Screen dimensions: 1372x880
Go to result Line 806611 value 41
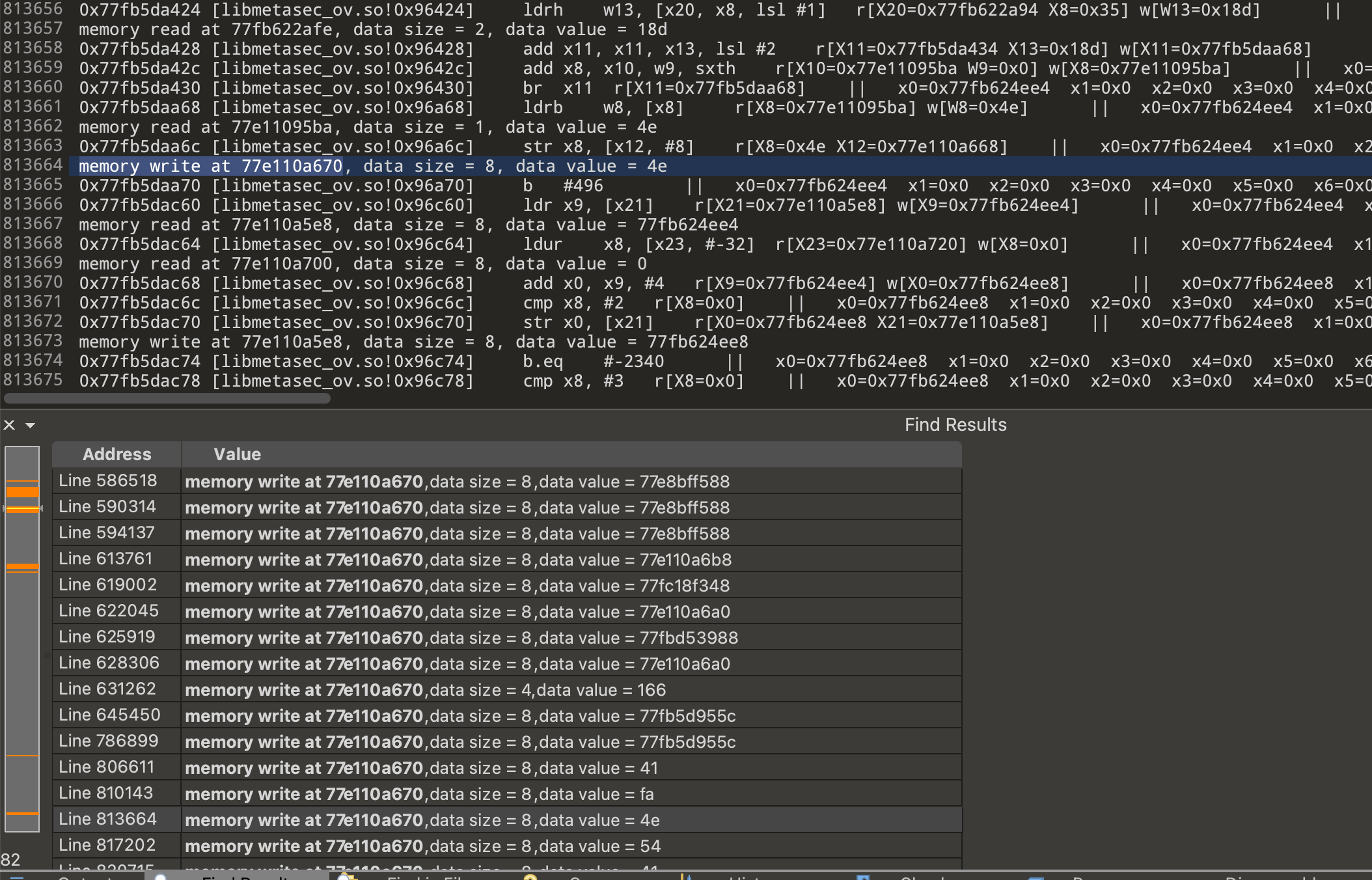[x=107, y=767]
